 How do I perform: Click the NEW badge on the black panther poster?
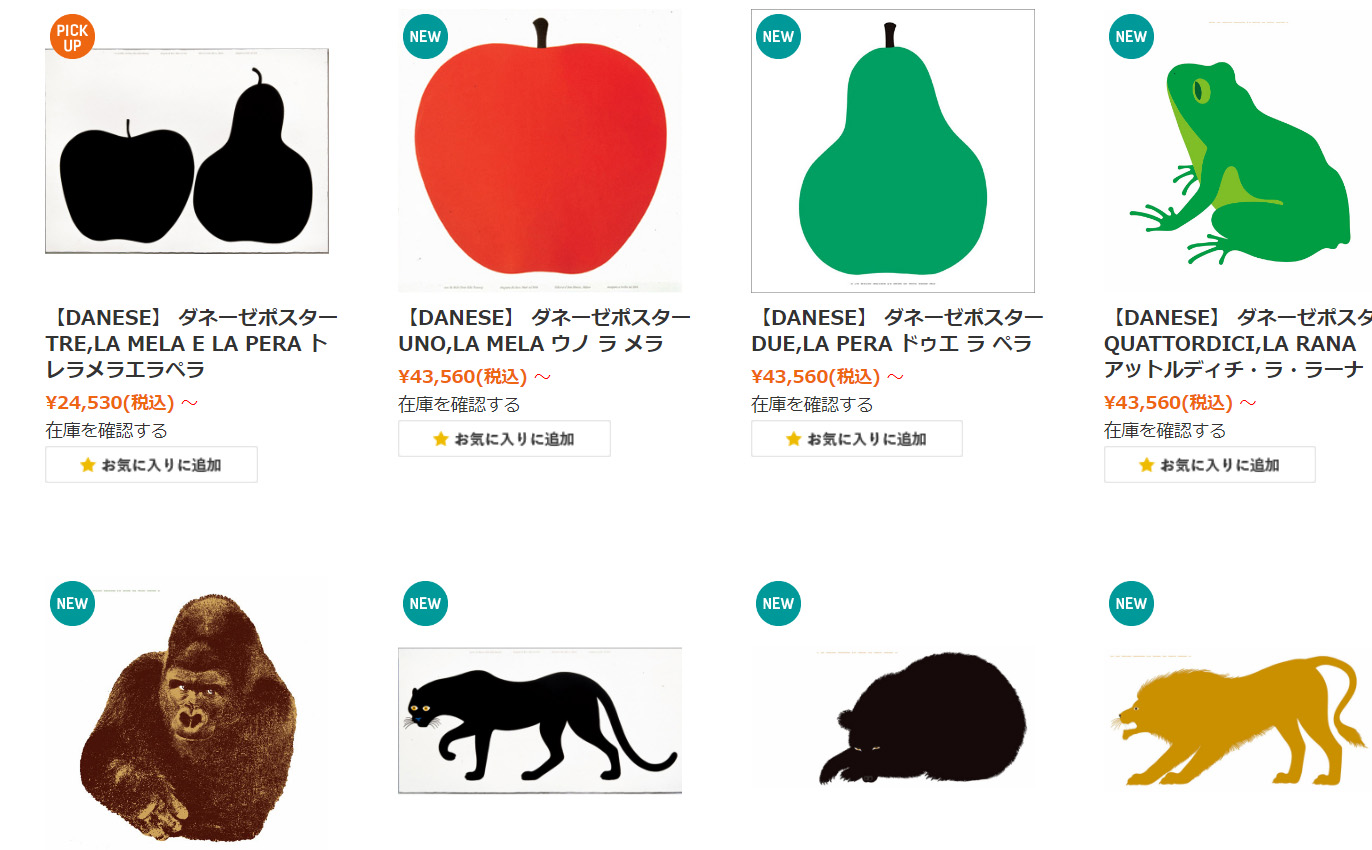pyautogui.click(x=425, y=604)
